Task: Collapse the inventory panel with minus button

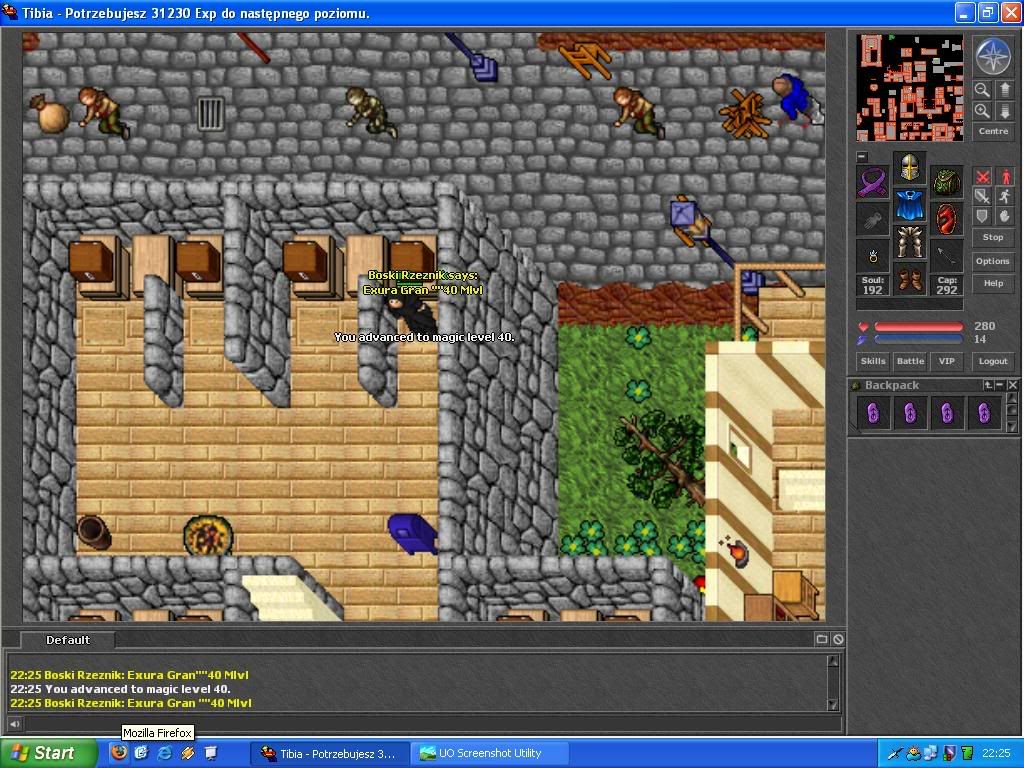Action: click(862, 157)
